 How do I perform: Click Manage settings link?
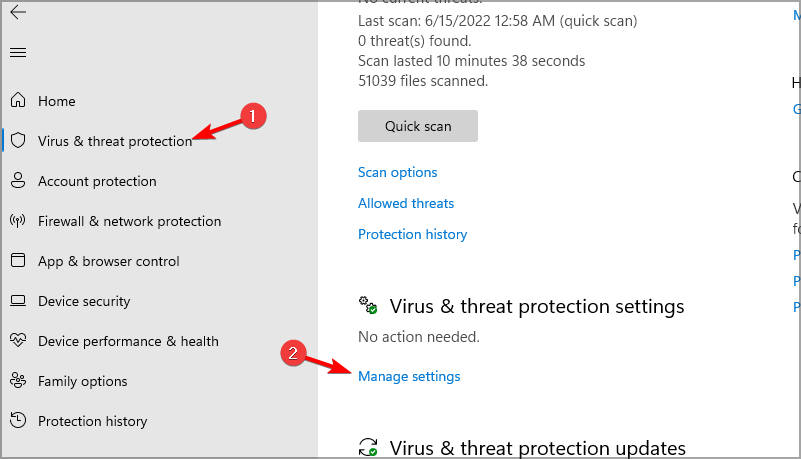(409, 376)
